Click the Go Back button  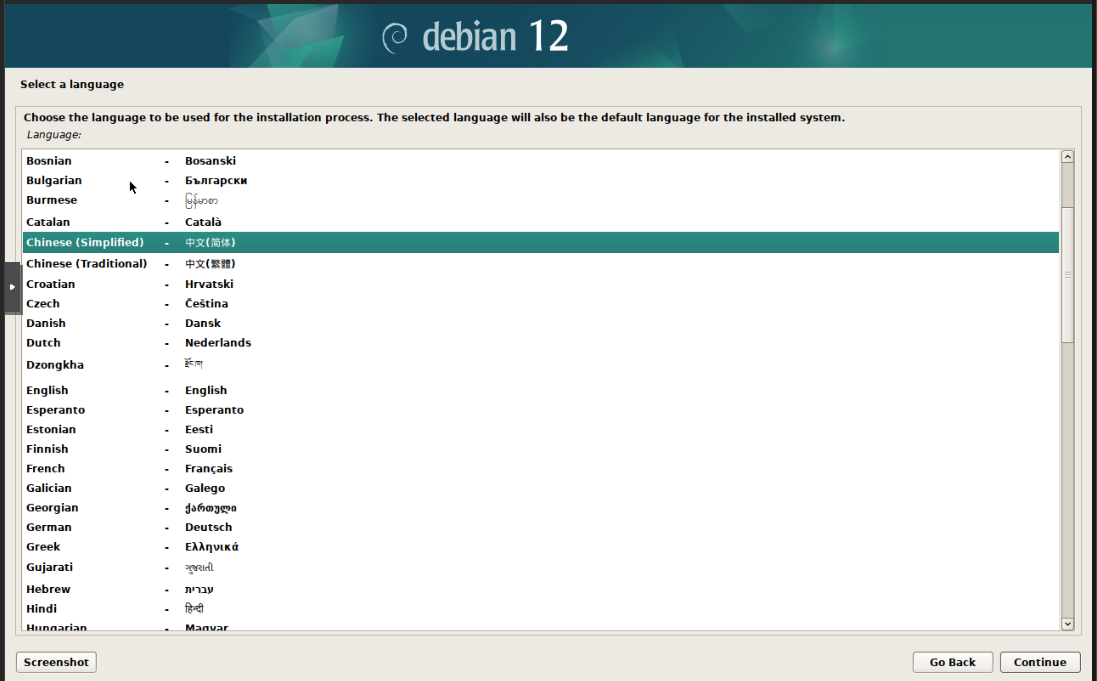tap(952, 662)
